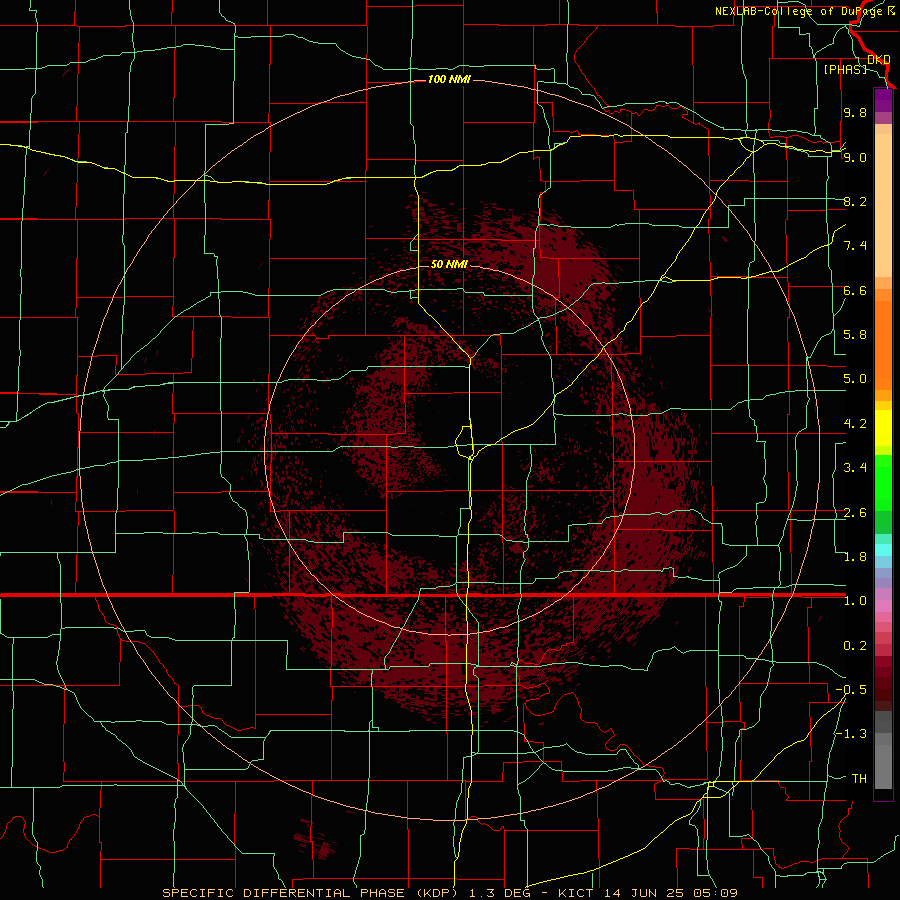Click the dark purple segment atop the color scale
This screenshot has width=900, height=900.
pos(883,100)
